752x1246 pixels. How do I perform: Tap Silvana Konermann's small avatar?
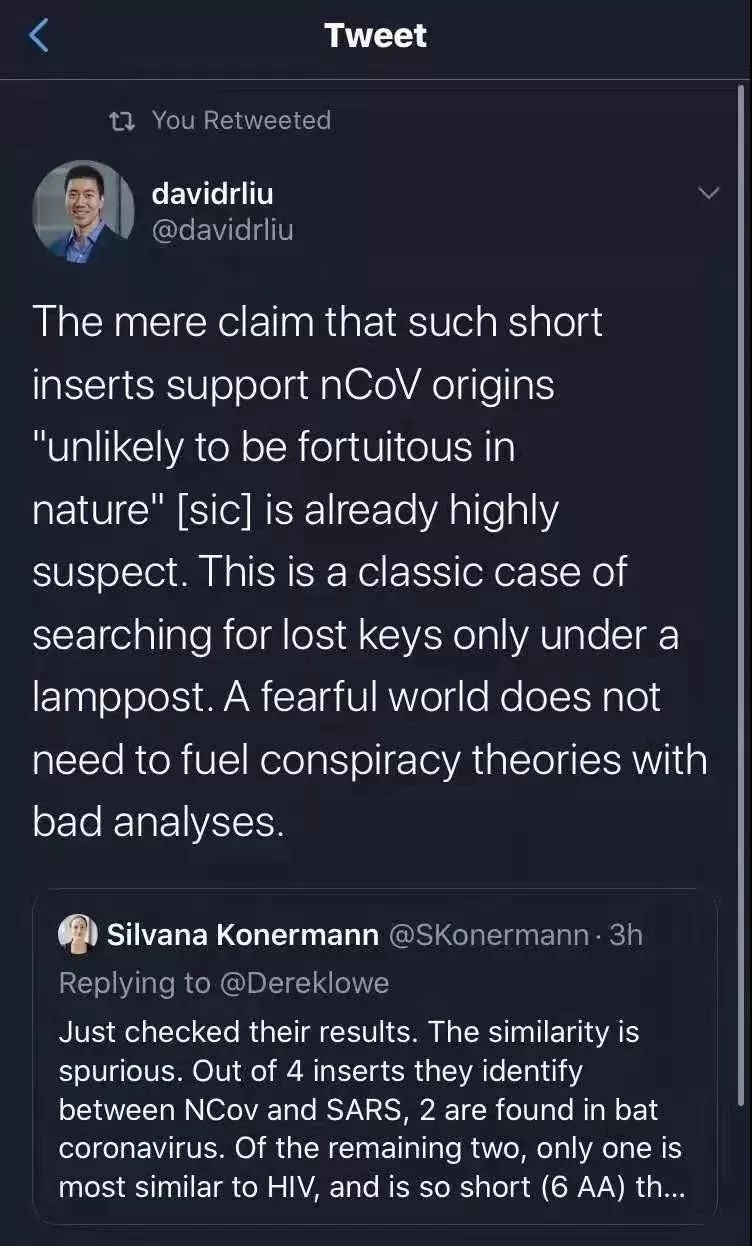coord(78,935)
